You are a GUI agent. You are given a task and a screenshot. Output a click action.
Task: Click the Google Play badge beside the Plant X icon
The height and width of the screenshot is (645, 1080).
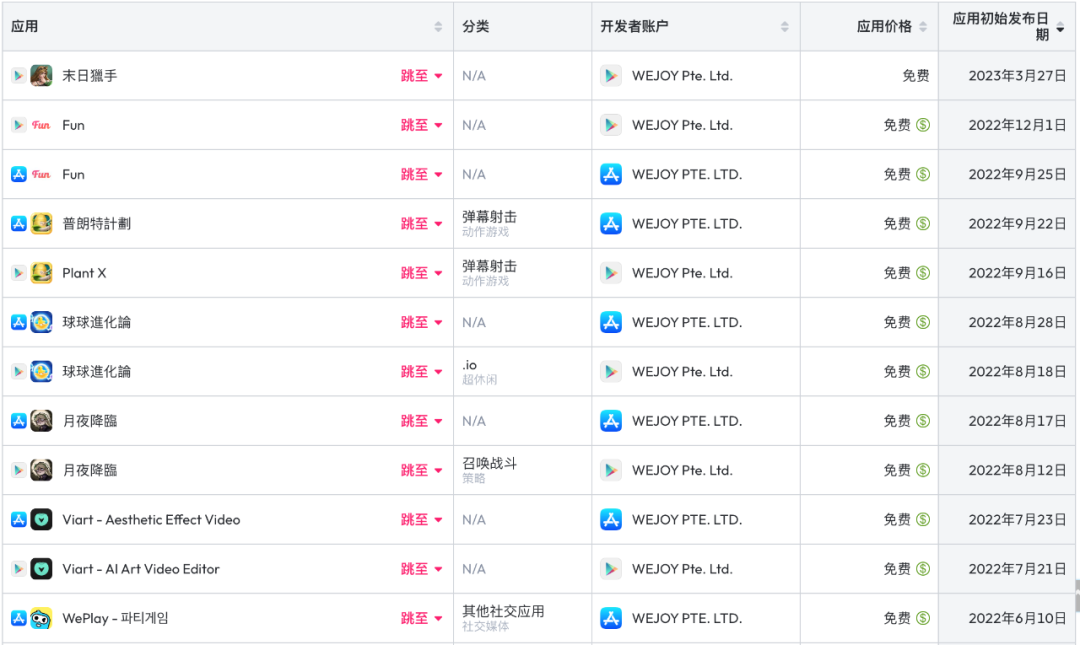(x=19, y=273)
